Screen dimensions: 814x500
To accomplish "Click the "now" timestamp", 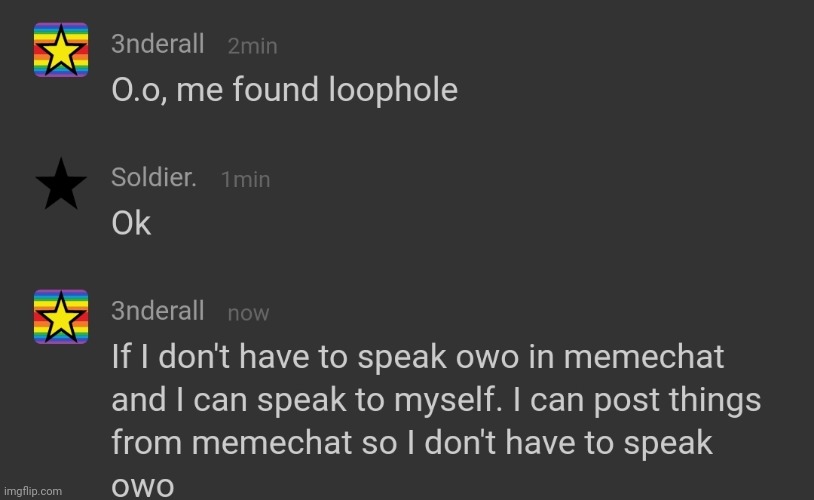I will point(248,313).
